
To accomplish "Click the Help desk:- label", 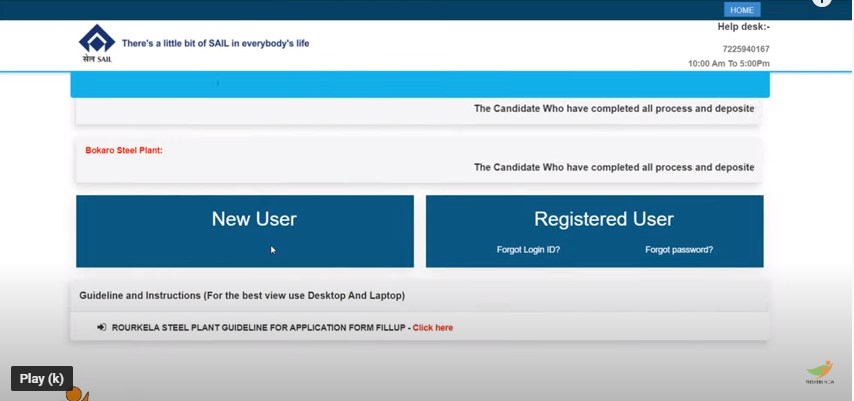I will coord(743,27).
